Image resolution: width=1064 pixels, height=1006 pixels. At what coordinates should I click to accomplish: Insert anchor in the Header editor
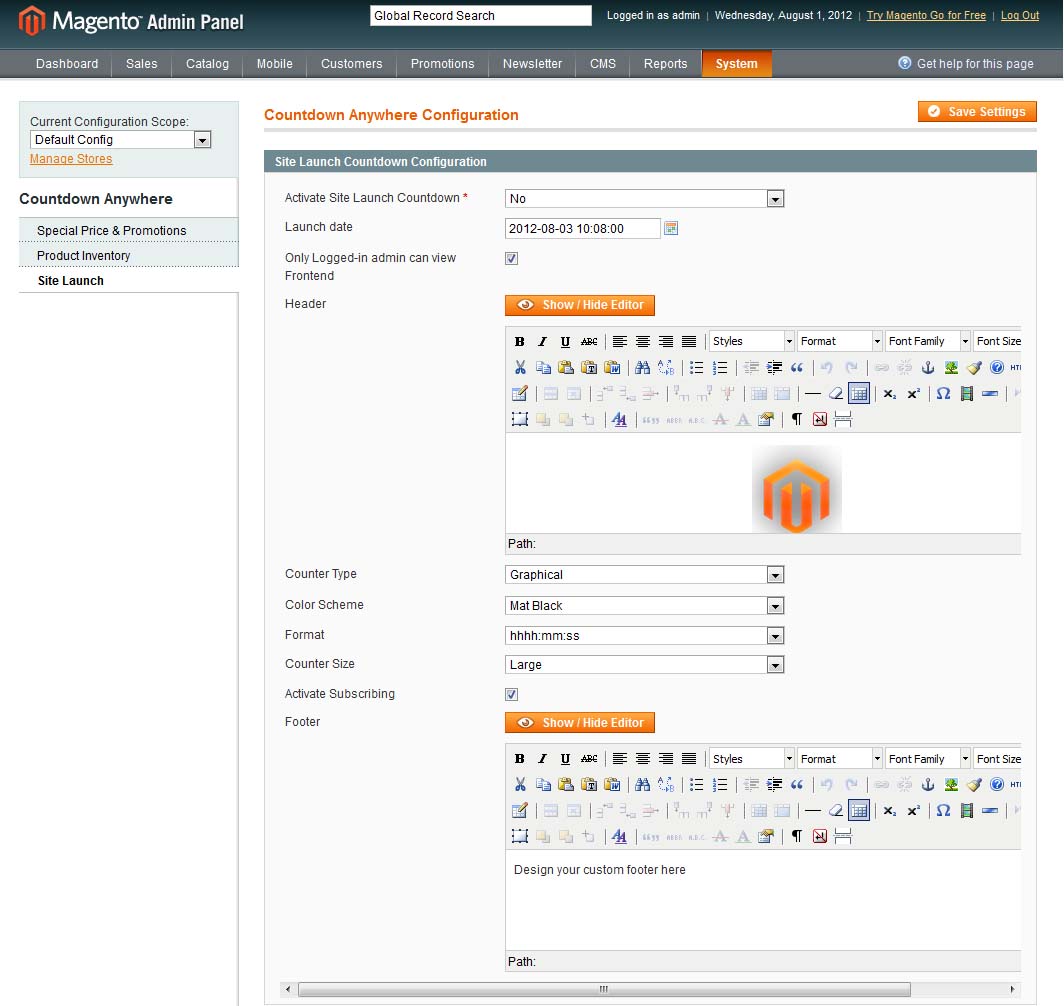coord(928,368)
